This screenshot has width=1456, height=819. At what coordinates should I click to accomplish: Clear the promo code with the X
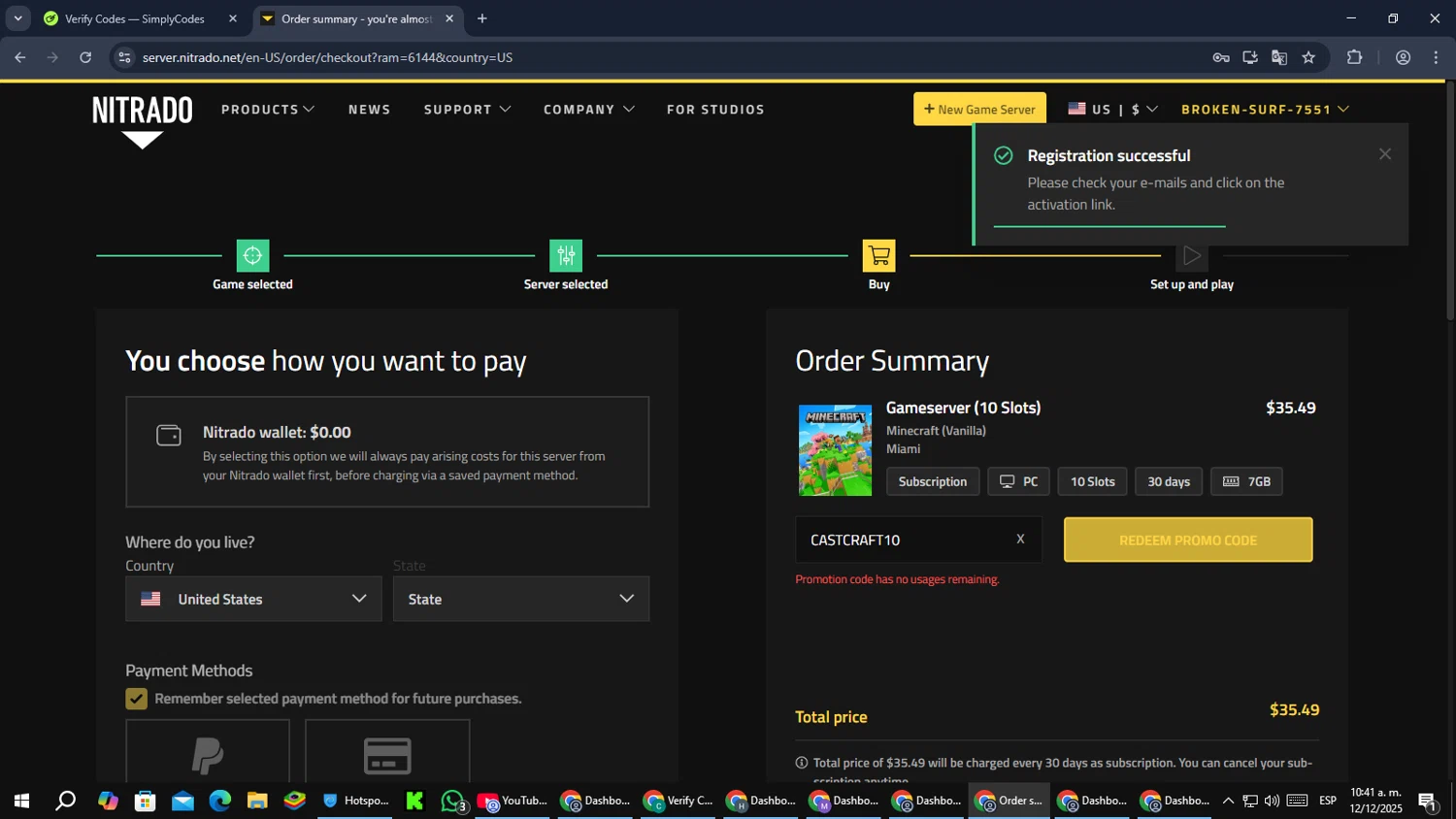click(x=1020, y=539)
